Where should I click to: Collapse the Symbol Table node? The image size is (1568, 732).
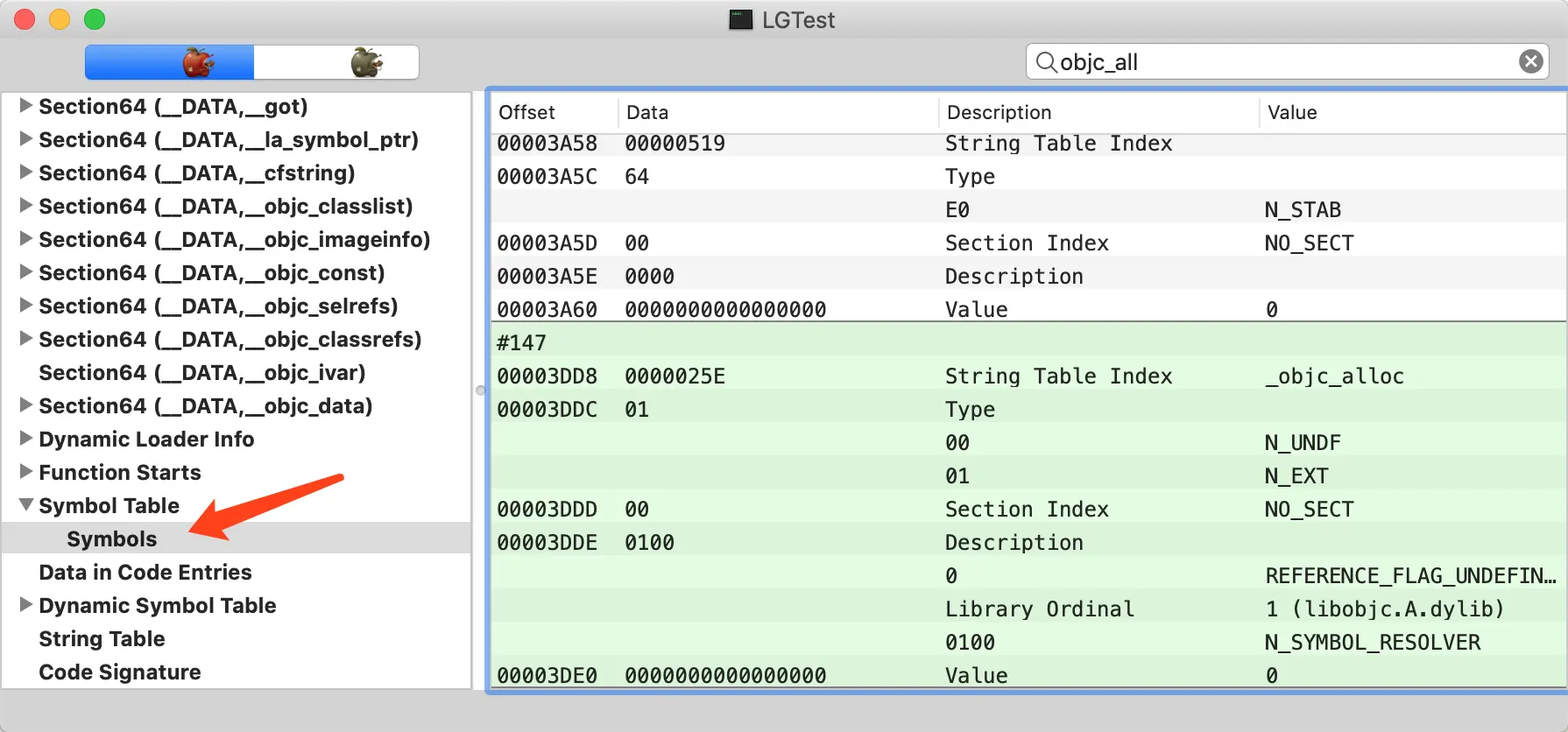tap(26, 505)
